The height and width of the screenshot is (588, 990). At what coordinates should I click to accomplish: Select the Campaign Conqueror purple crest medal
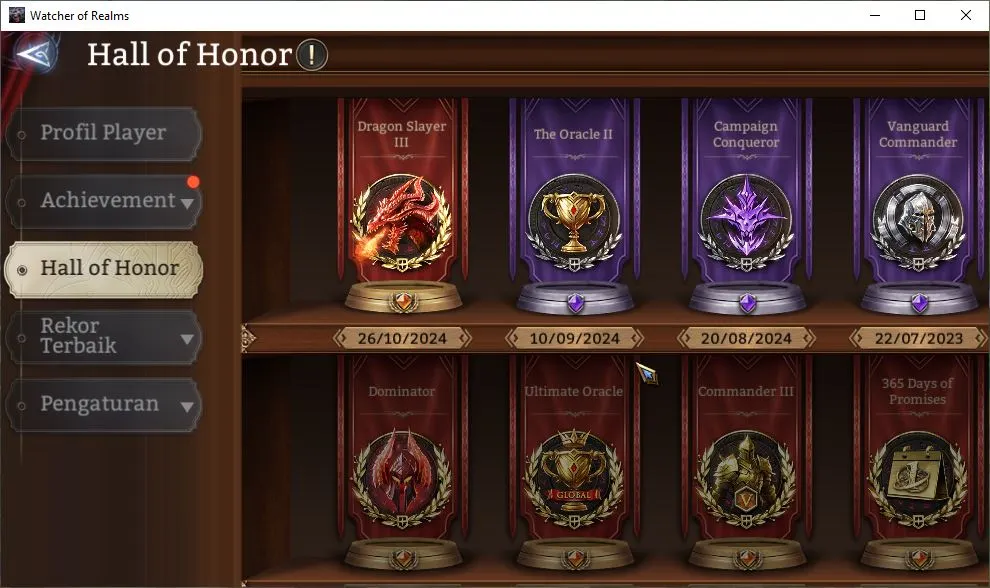746,223
